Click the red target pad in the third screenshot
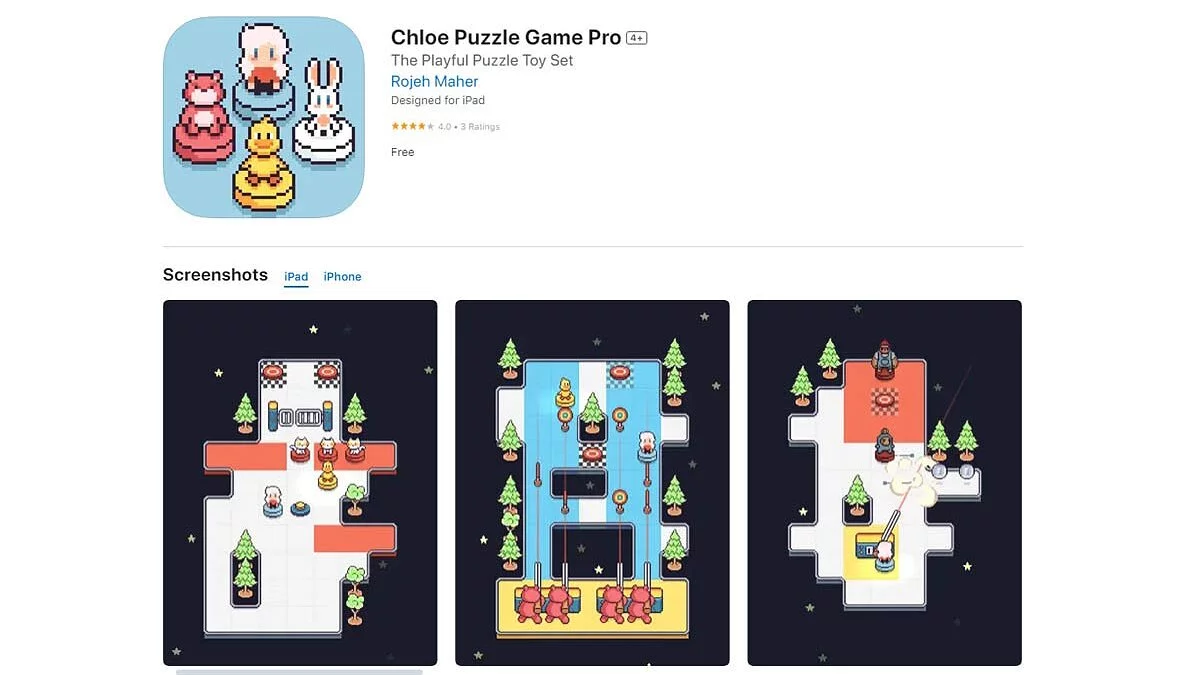Image resolution: width=1200 pixels, height=675 pixels. 884,402
